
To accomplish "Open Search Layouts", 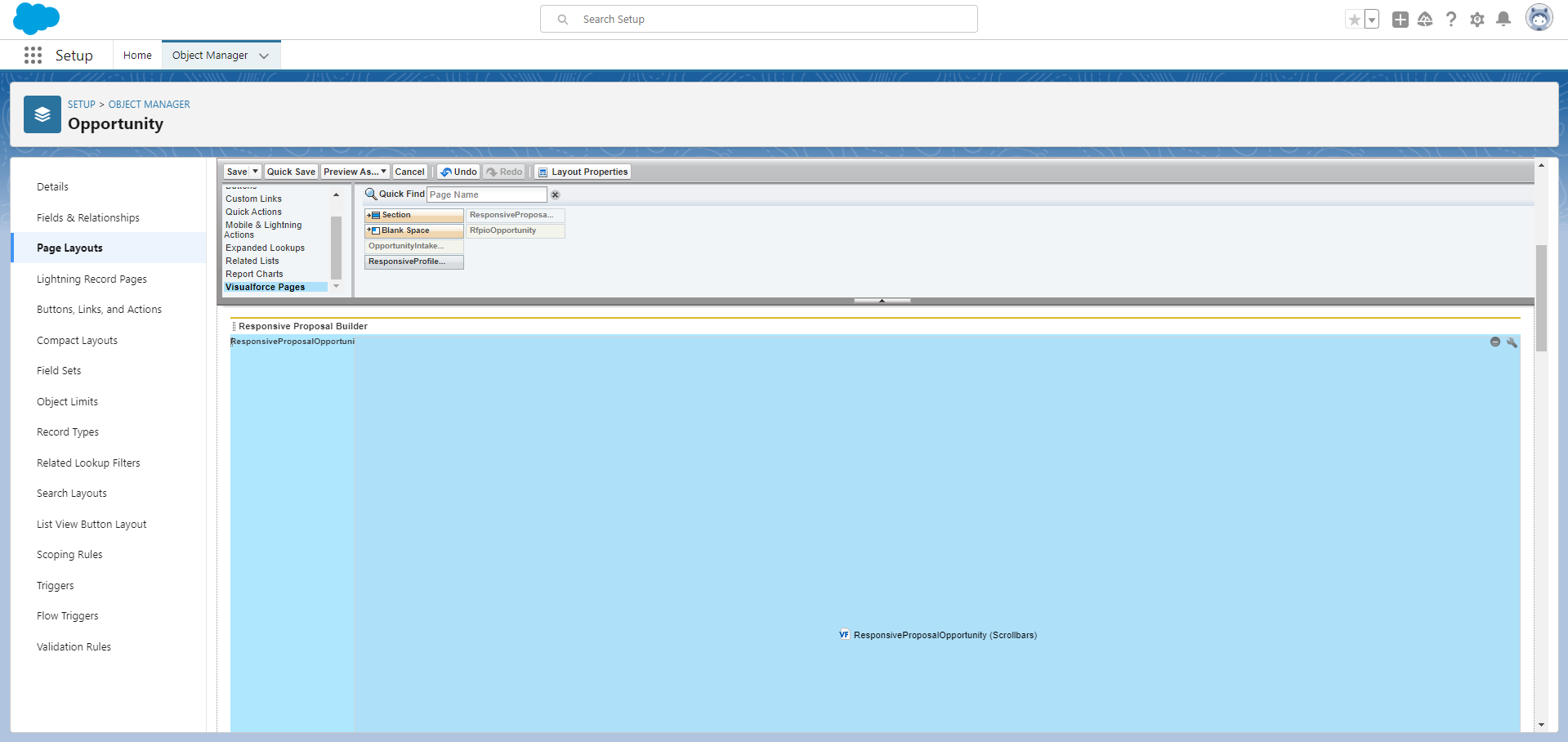I will coord(109,494).
